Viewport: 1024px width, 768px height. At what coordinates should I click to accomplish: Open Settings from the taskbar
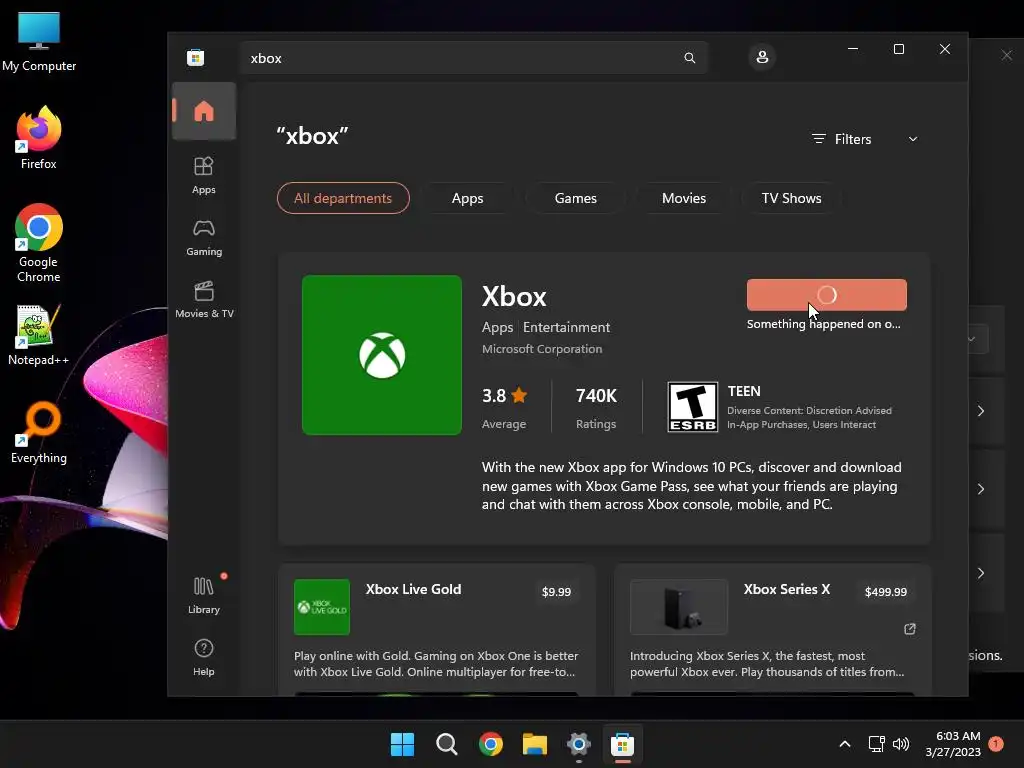click(x=579, y=744)
